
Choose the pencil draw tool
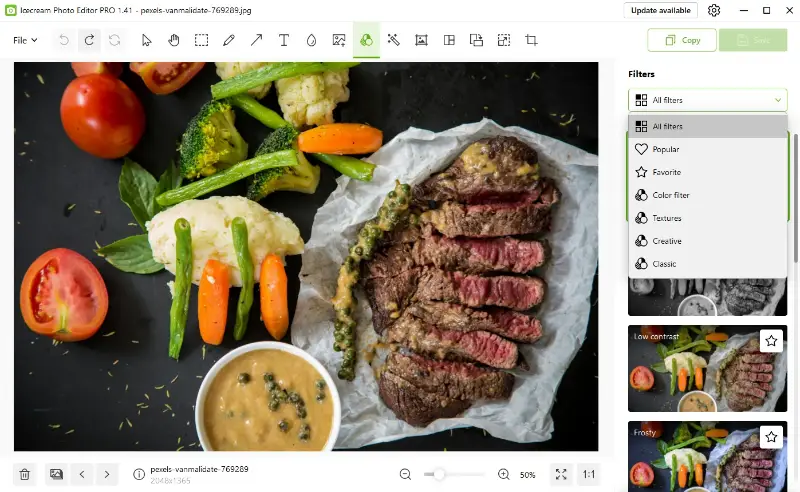pyautogui.click(x=229, y=40)
